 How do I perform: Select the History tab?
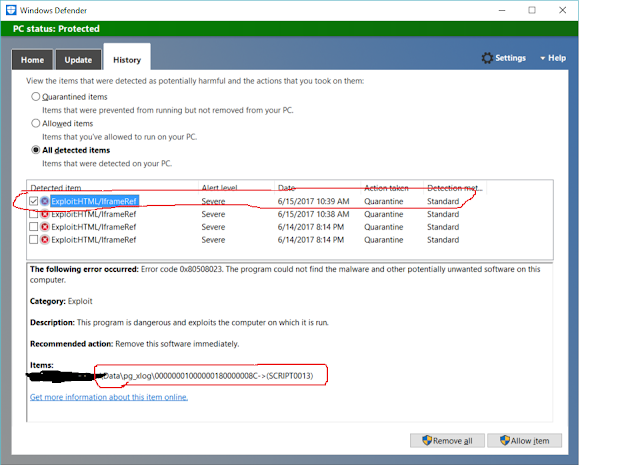(x=127, y=60)
